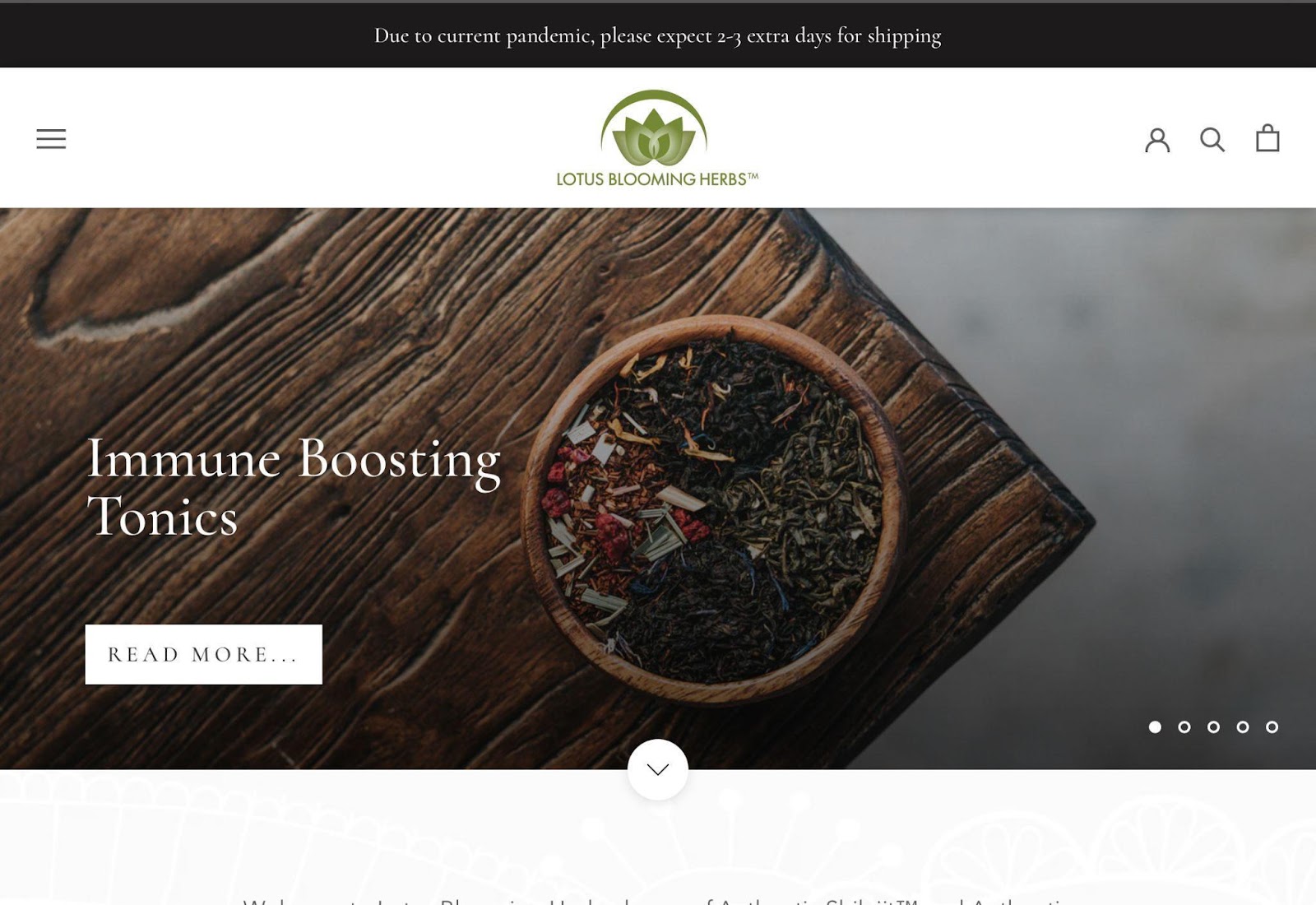Click the READ MORE... button
This screenshot has width=1316, height=905.
[204, 654]
